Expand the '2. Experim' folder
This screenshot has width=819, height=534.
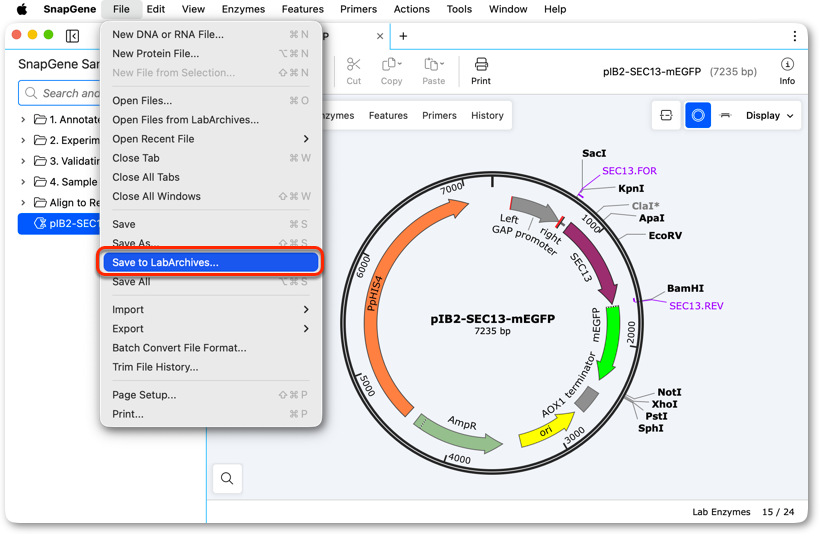click(23, 141)
